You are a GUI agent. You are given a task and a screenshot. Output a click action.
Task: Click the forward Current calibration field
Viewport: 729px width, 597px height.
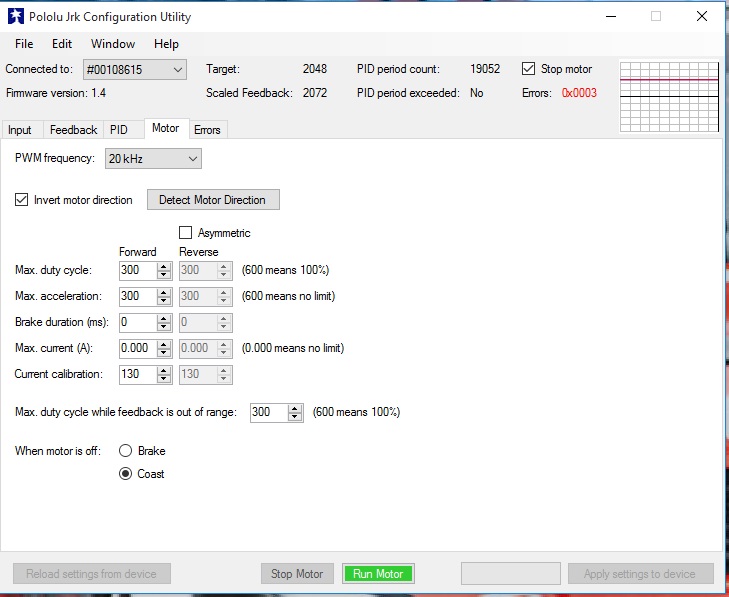click(138, 374)
